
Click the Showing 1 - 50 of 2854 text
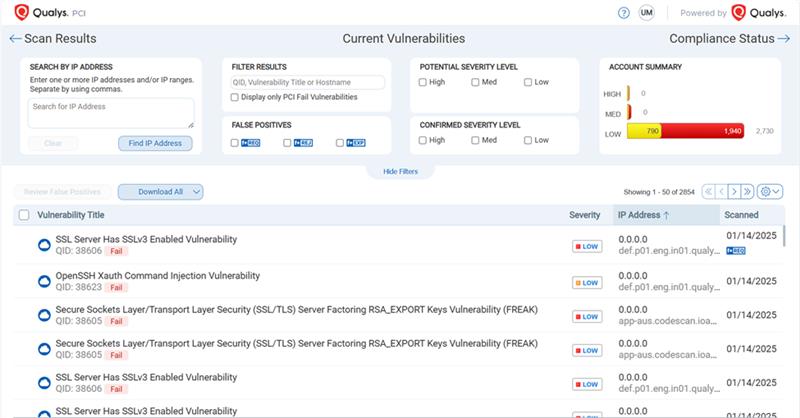click(659, 192)
